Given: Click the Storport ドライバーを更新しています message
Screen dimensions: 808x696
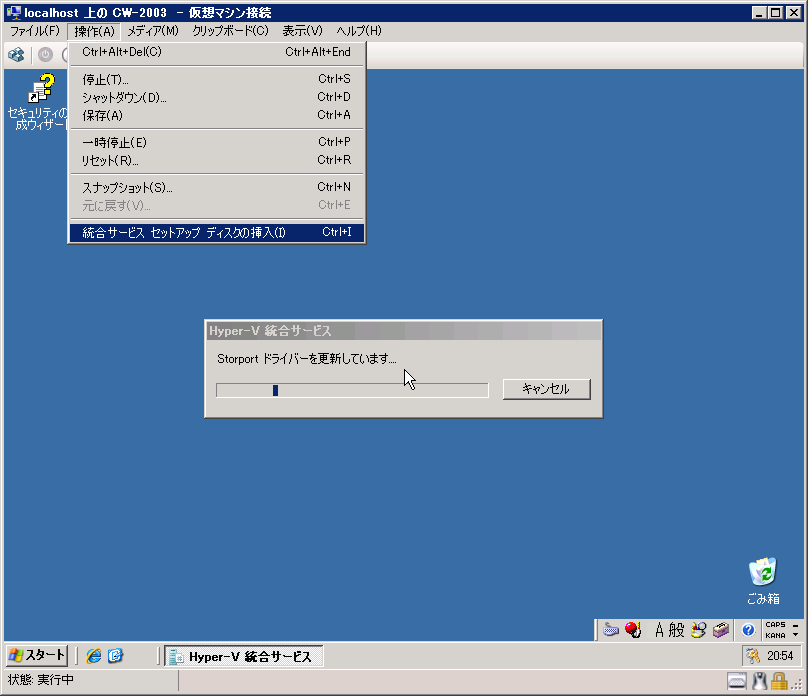Looking at the screenshot, I should 307,359.
